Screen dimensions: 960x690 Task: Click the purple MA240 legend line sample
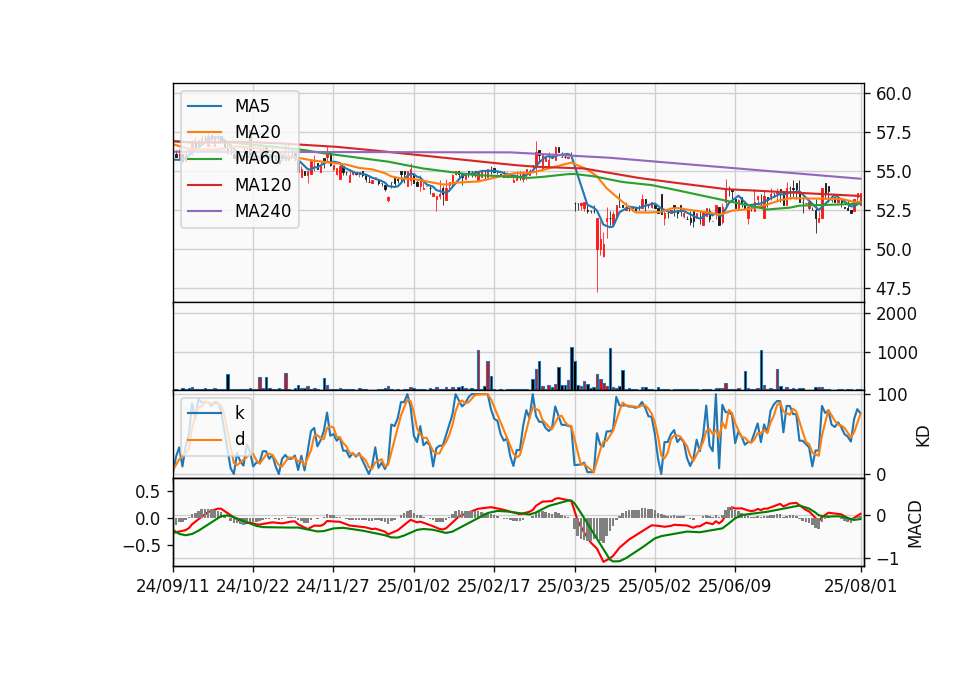coord(204,211)
